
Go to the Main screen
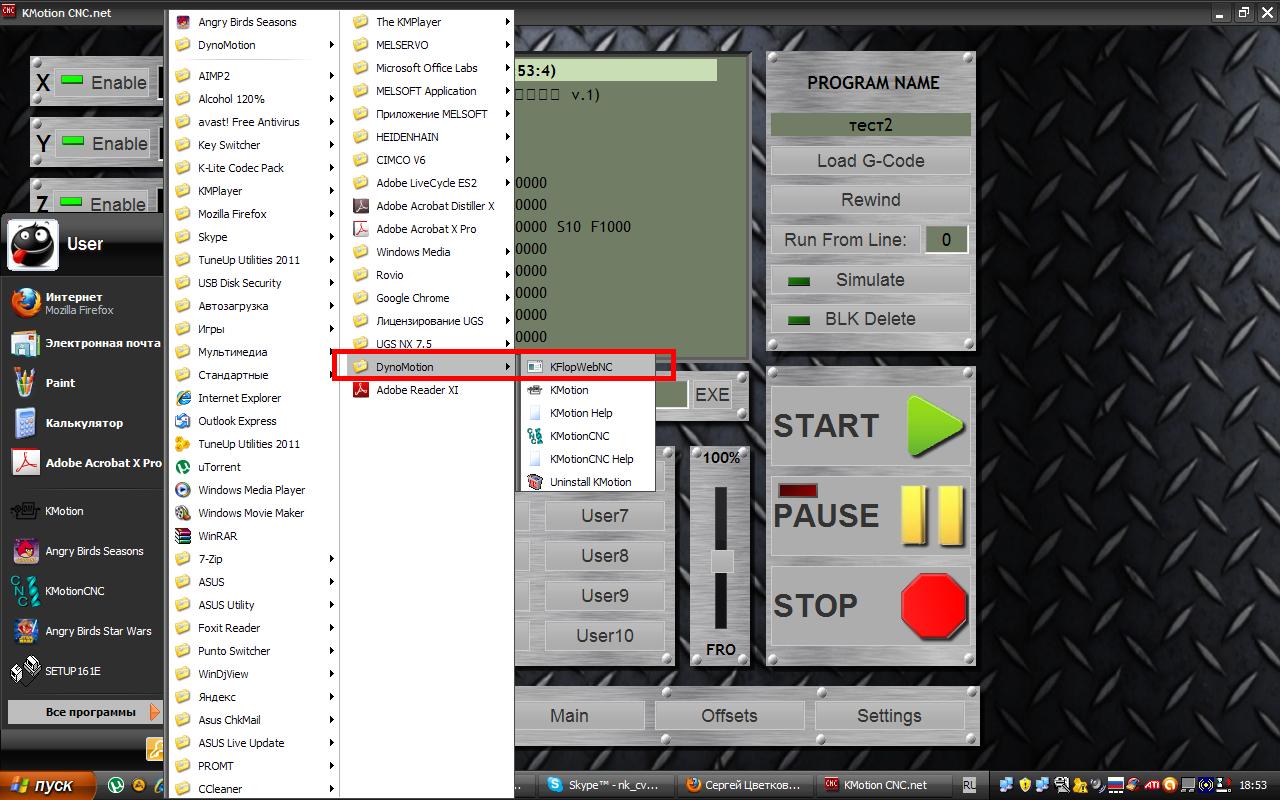click(x=580, y=716)
